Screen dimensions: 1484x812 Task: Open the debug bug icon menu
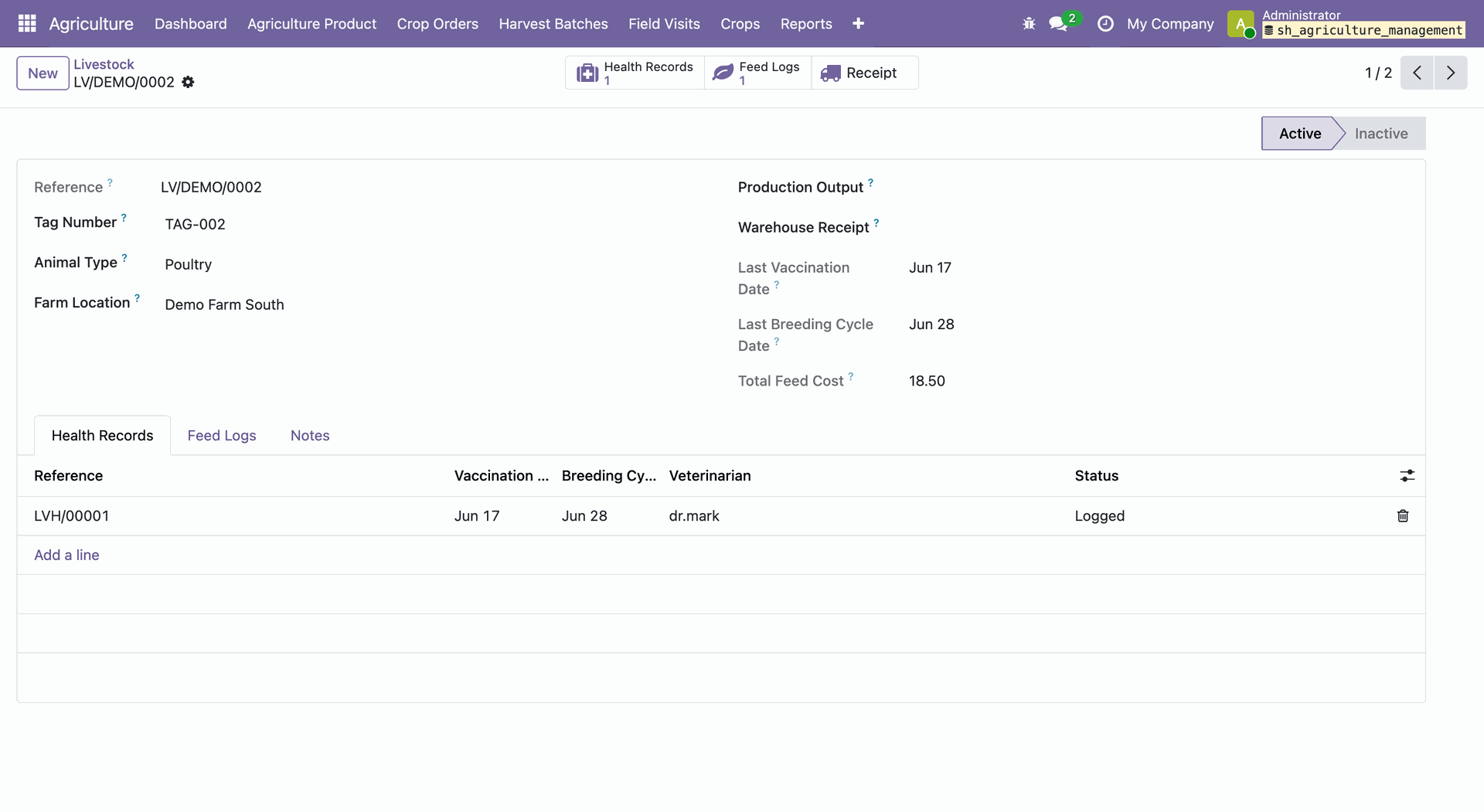[1029, 24]
